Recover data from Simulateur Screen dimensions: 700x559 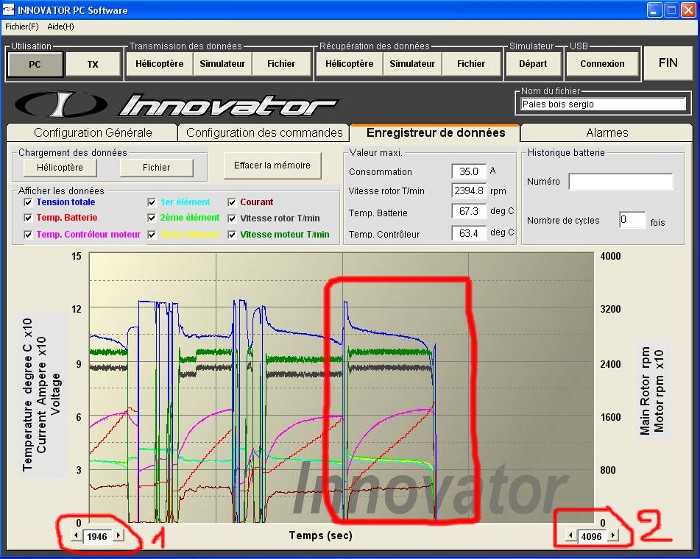tap(412, 64)
